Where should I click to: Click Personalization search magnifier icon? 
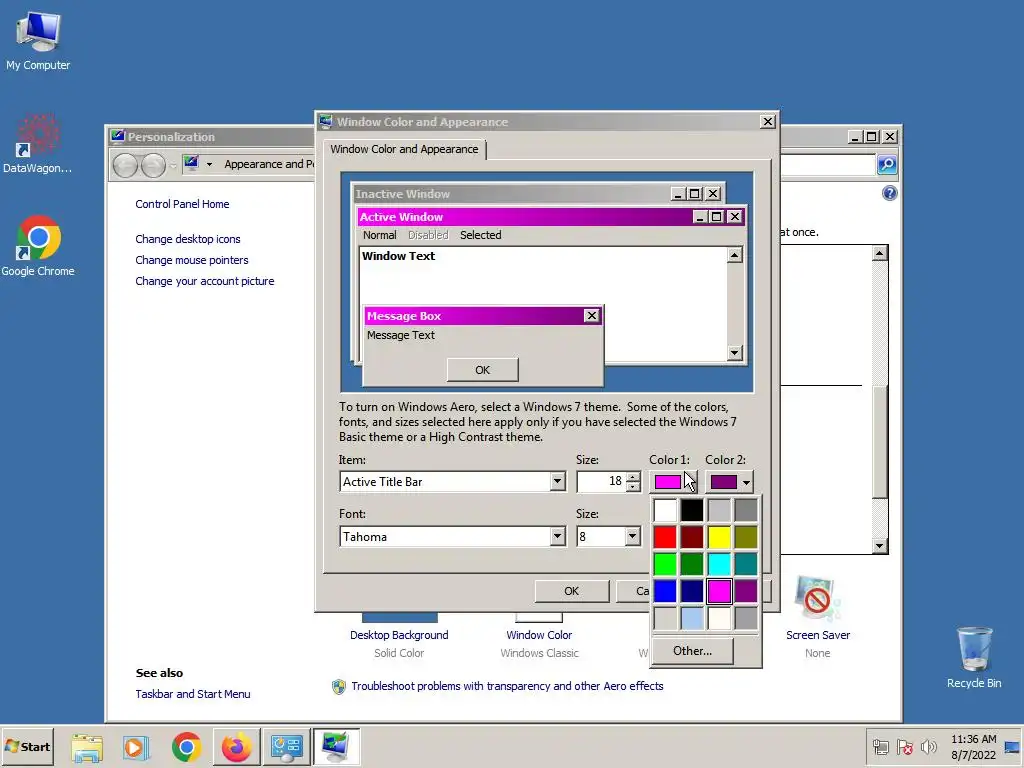point(886,165)
